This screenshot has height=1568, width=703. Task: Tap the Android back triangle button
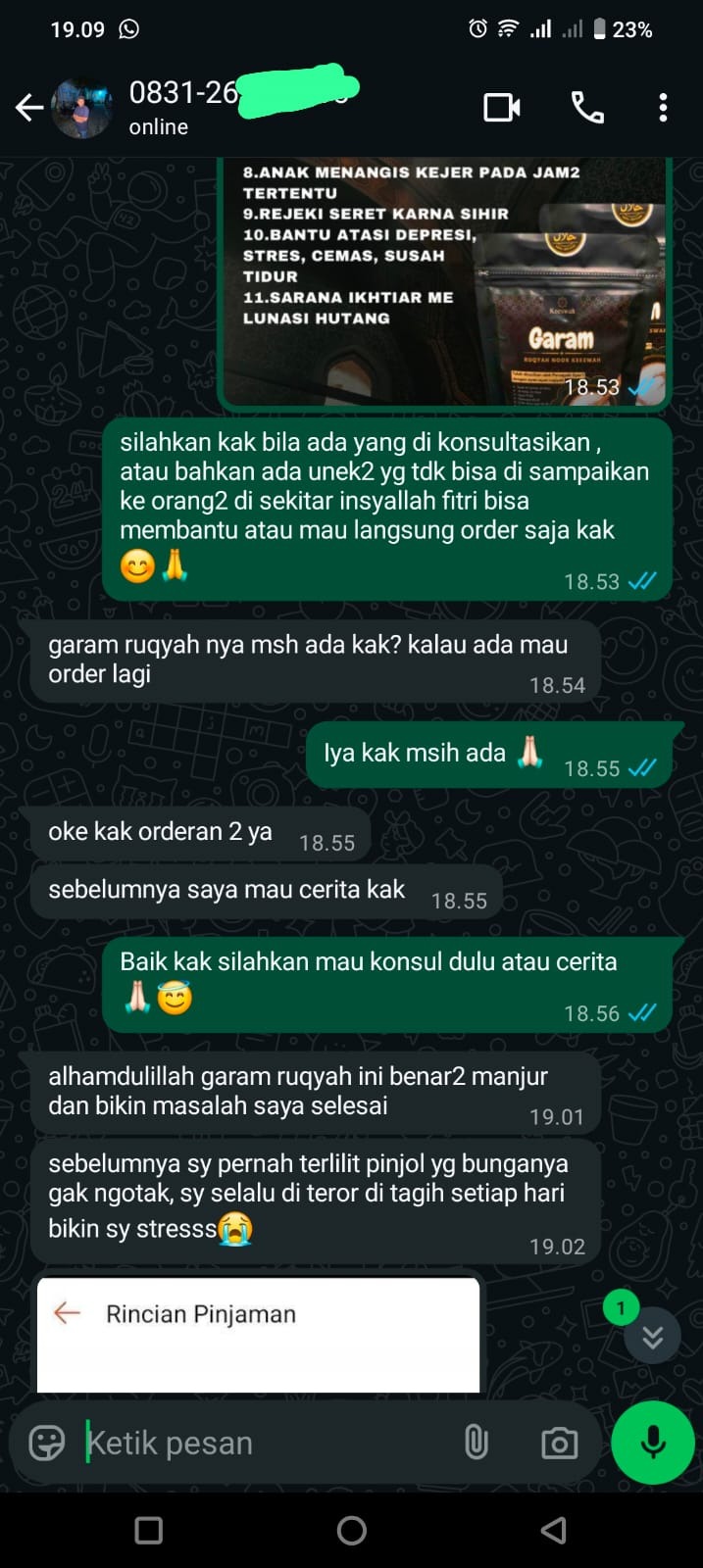click(554, 1531)
